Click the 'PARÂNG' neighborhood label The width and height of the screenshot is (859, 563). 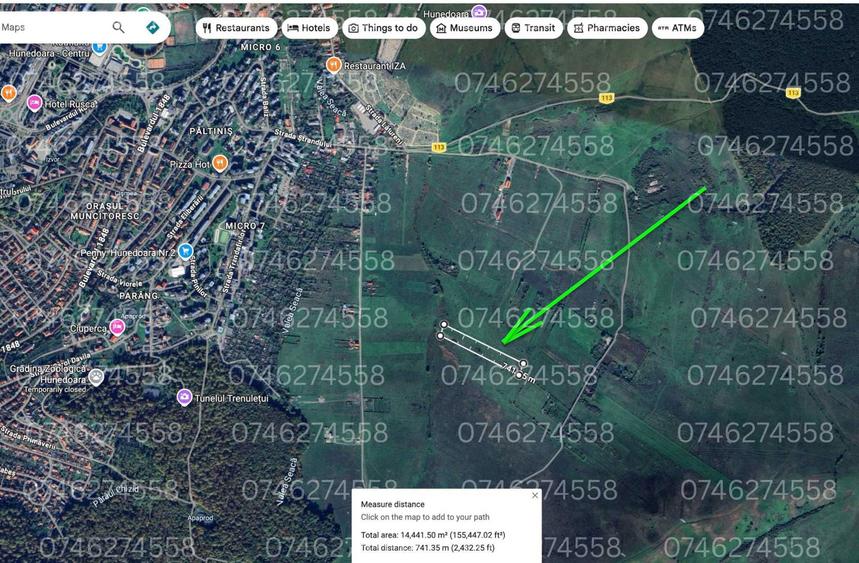click(x=139, y=296)
